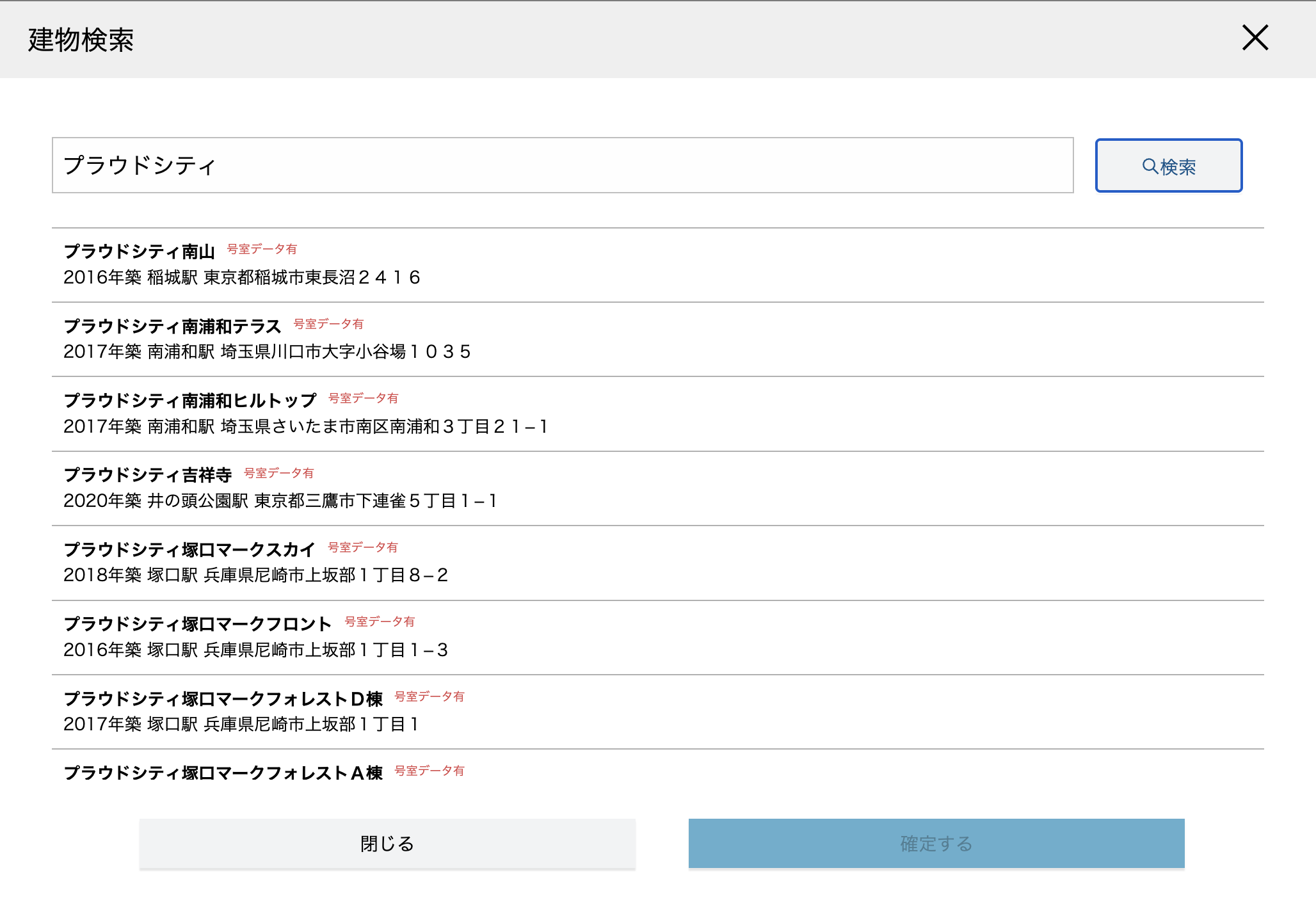This screenshot has height=900, width=1316.
Task: Click address 兵庫県尼崎市上坂部1丁目8-2
Action: point(326,575)
